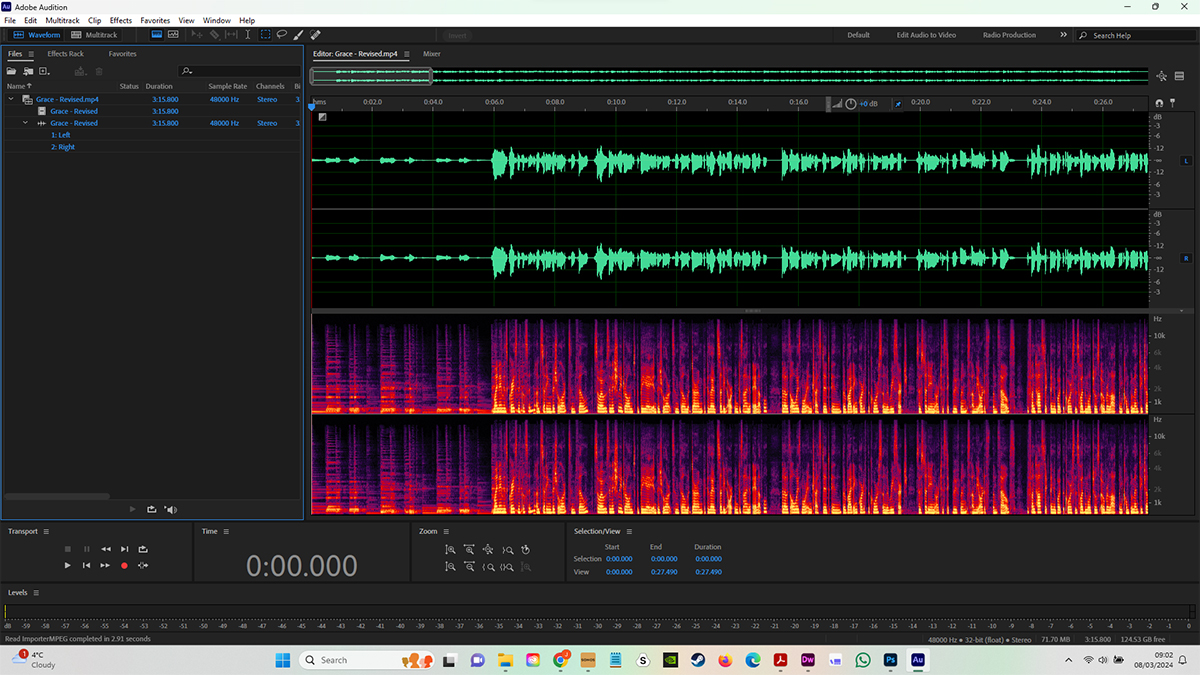Toggle the HUD pin button
The image size is (1200, 675).
pos(898,103)
